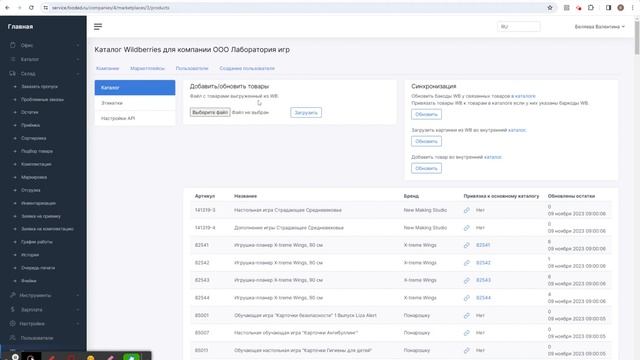Screen dimensions: 640x360
Task: Click product name Настольная игра Страдающее Средневековье
Action: pyautogui.click(x=288, y=210)
